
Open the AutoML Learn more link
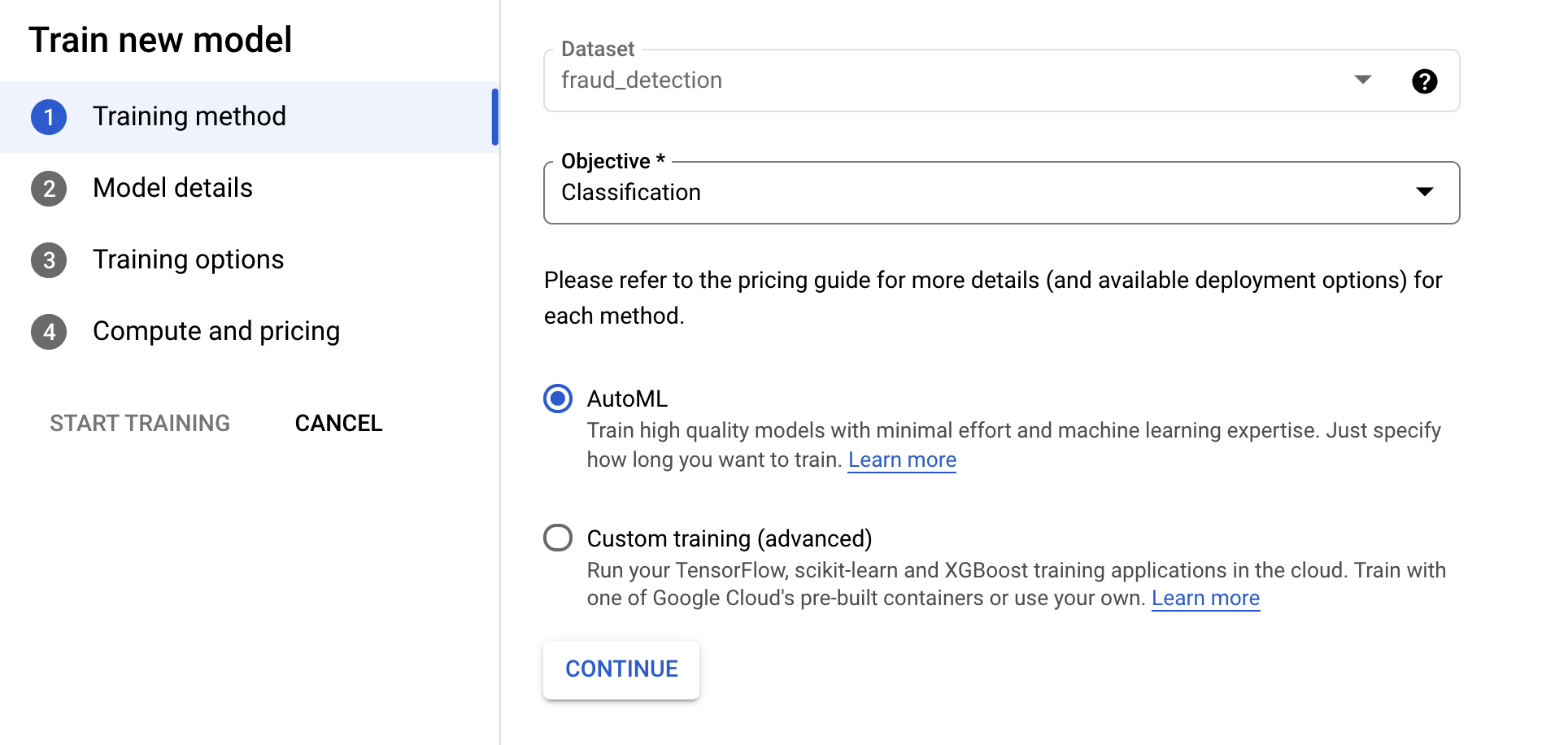click(902, 460)
